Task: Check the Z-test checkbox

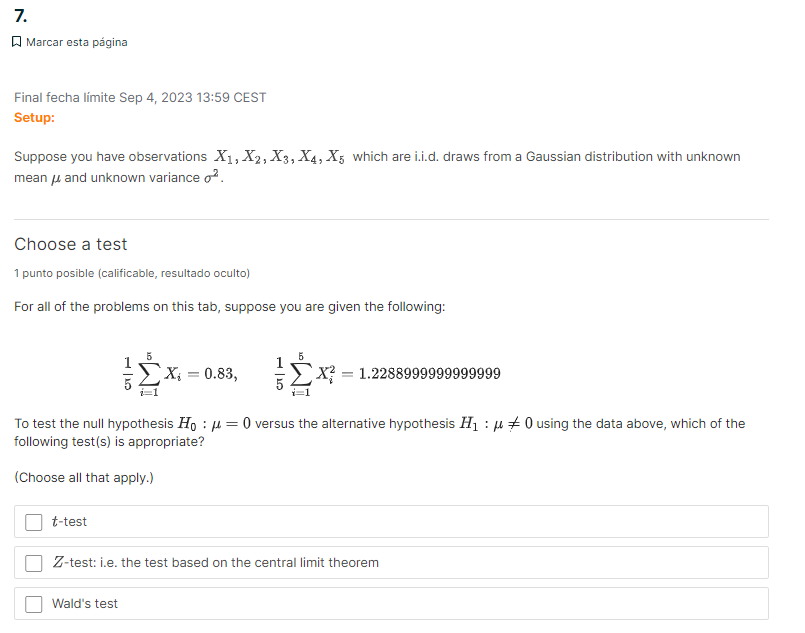Action: pos(33,562)
